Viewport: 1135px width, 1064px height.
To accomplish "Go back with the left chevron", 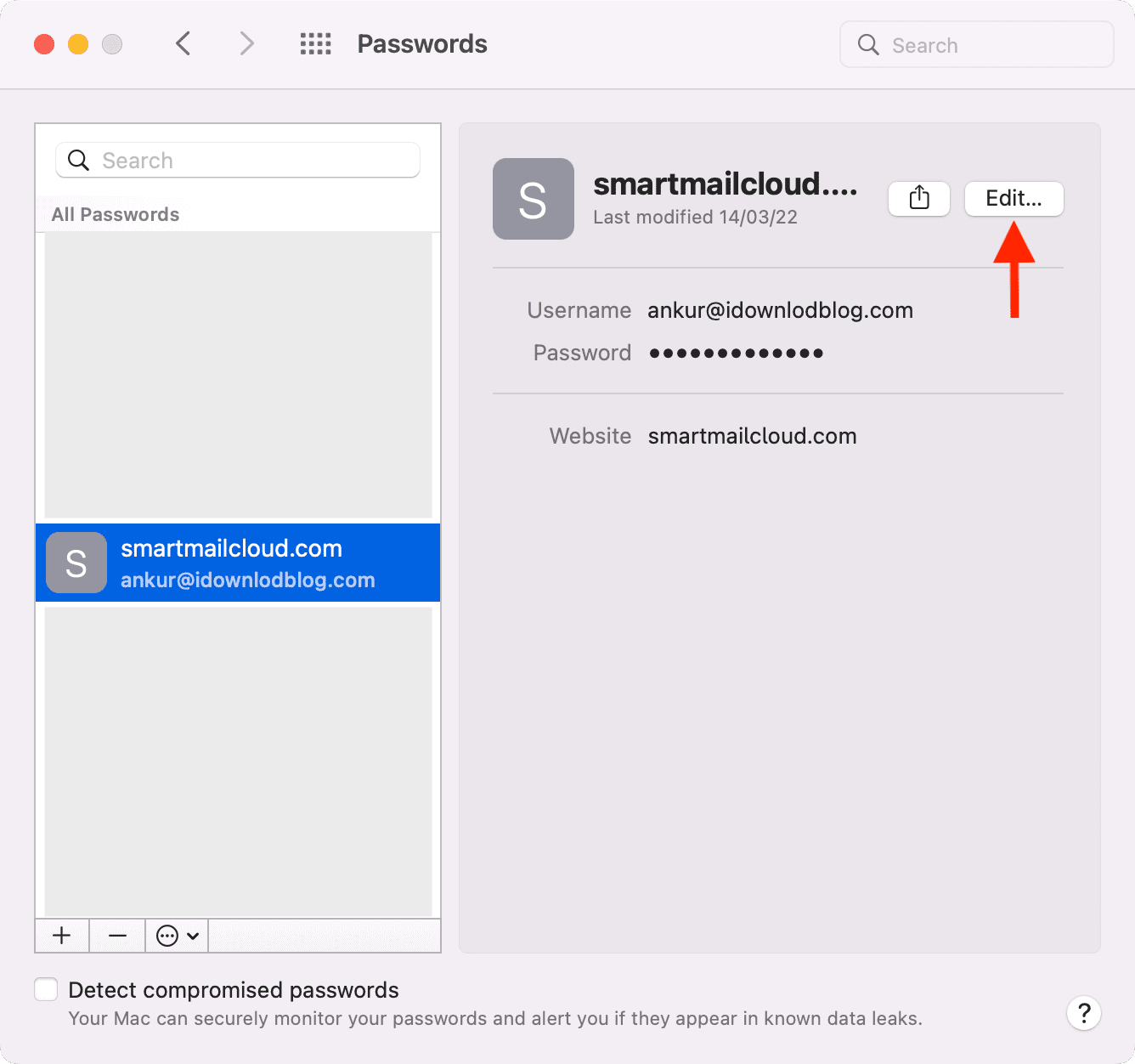I will pos(183,43).
